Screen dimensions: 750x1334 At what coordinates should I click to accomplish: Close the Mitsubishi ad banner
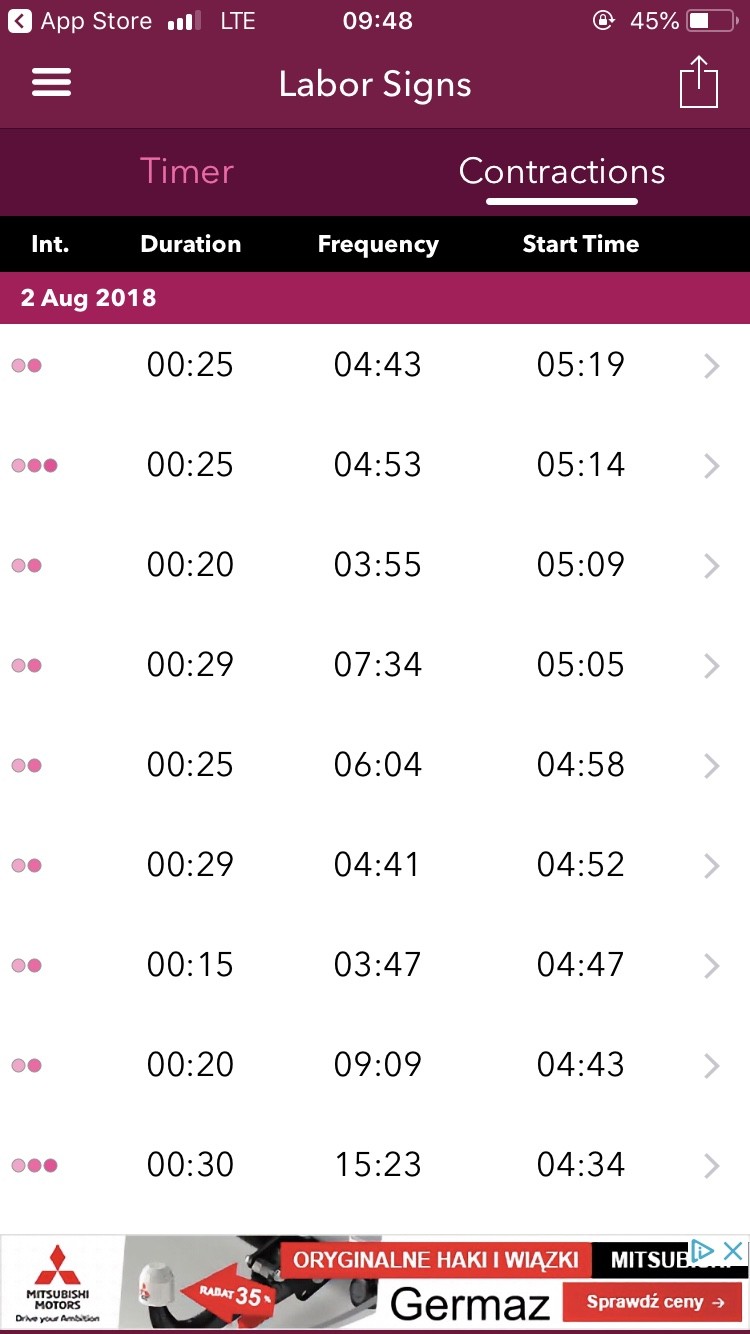tap(733, 1251)
